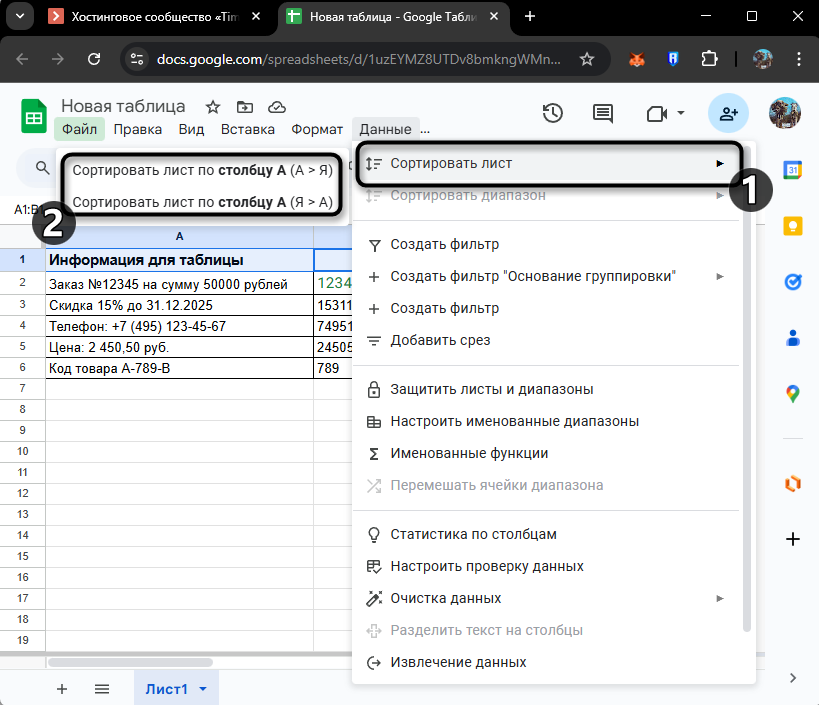Click the add new sheet plus button

tap(62, 689)
